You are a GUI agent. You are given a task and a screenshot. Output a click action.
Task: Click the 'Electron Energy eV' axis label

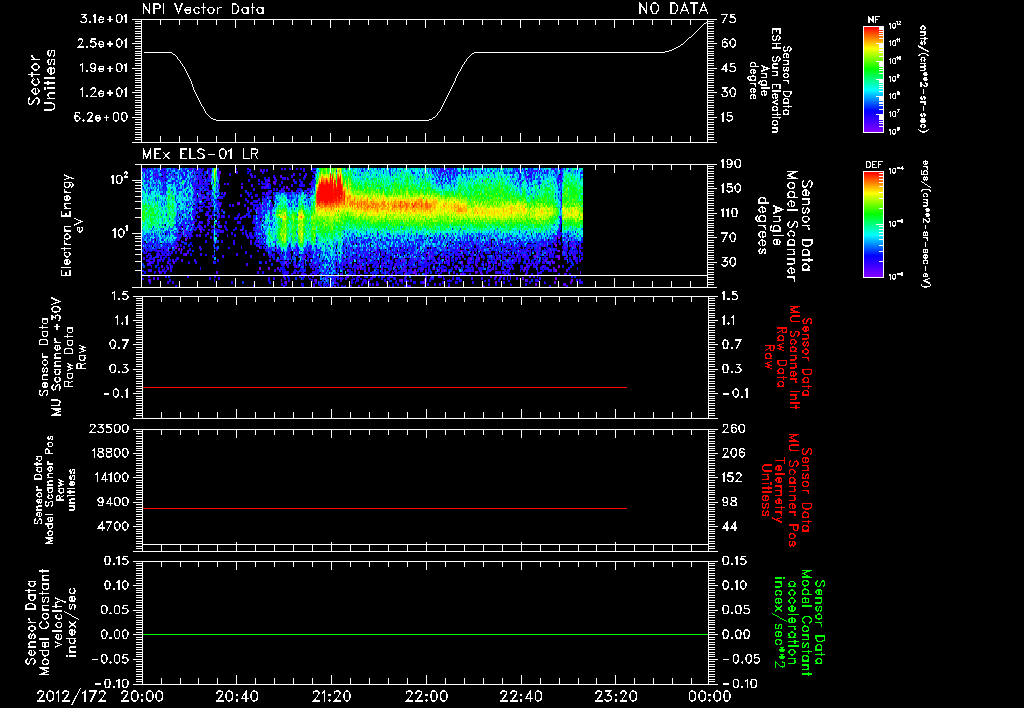(x=73, y=225)
